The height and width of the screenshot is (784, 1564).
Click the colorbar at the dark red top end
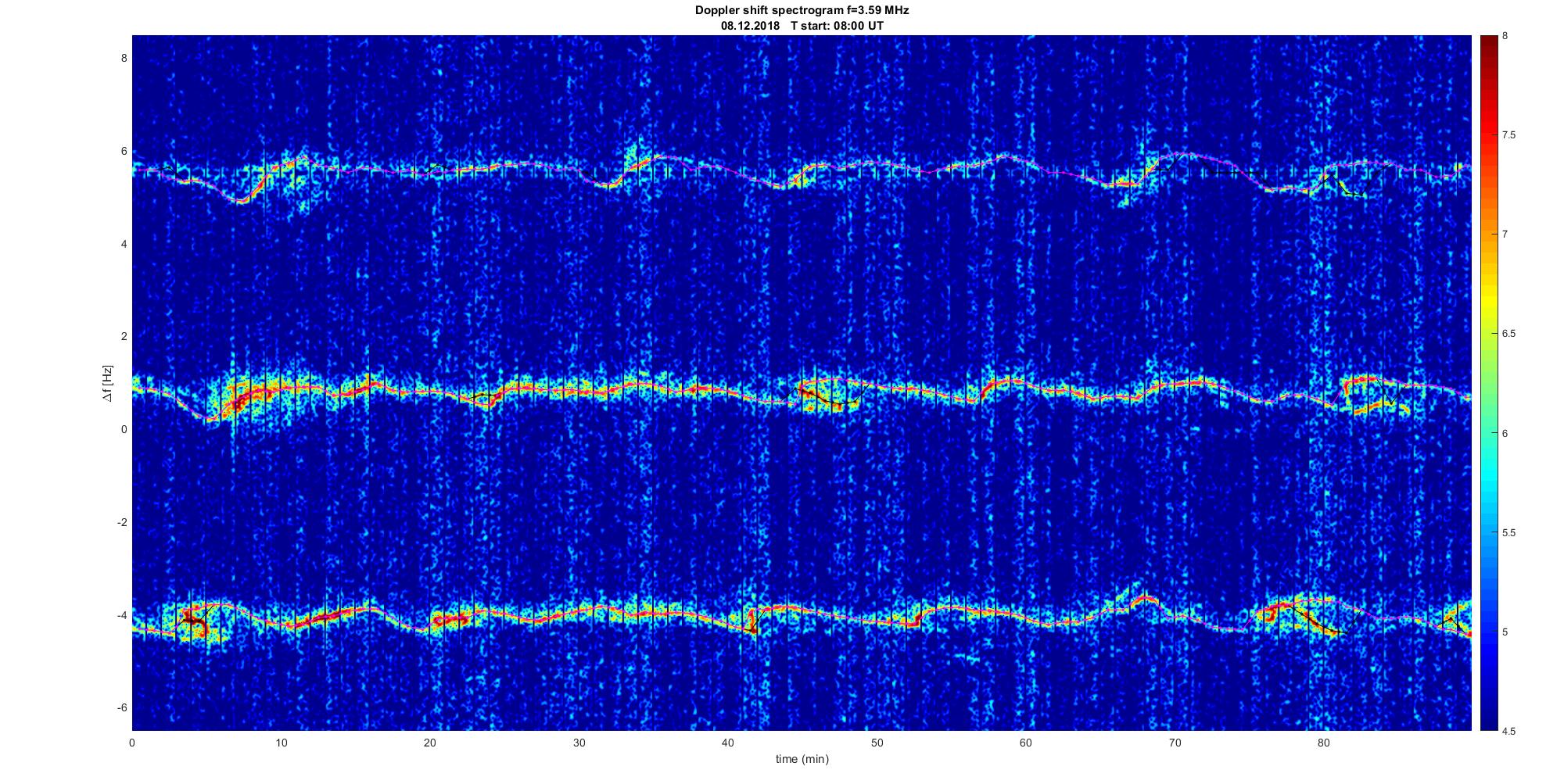tap(1488, 39)
